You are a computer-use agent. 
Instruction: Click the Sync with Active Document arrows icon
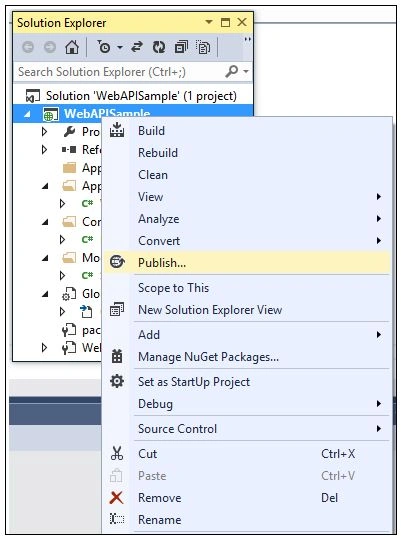(137, 47)
